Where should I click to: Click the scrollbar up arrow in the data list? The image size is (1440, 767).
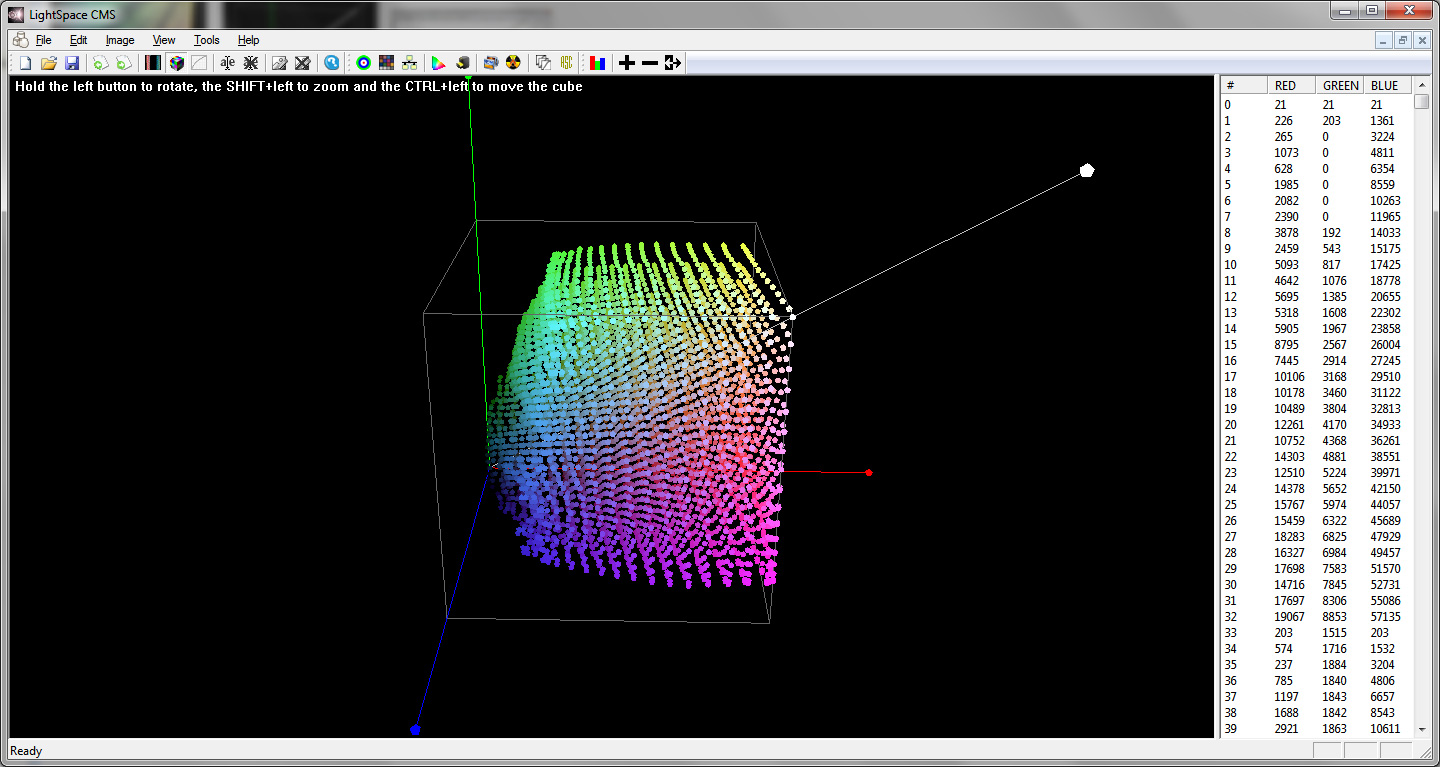click(x=1421, y=86)
